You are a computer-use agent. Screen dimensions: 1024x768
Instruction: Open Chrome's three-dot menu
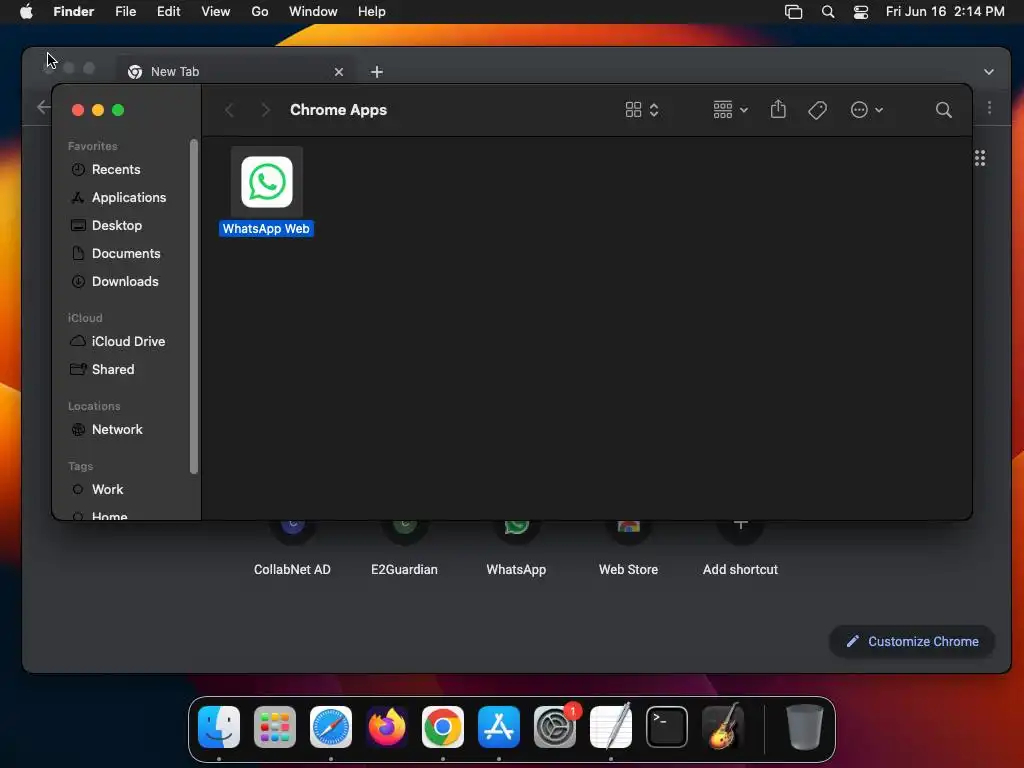coord(989,108)
